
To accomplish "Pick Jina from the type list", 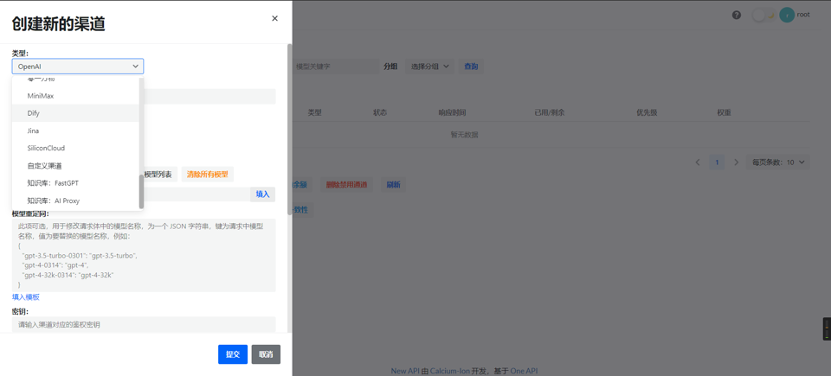I will click(75, 131).
